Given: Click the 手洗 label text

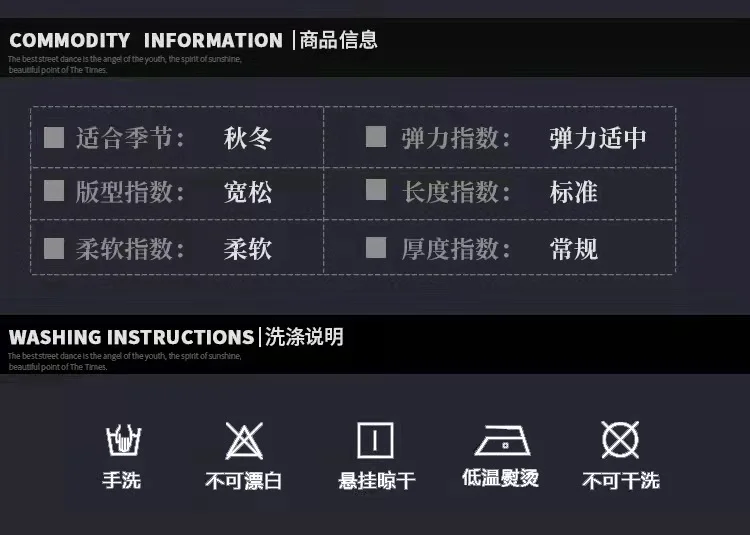Looking at the screenshot, I should pyautogui.click(x=122, y=481).
